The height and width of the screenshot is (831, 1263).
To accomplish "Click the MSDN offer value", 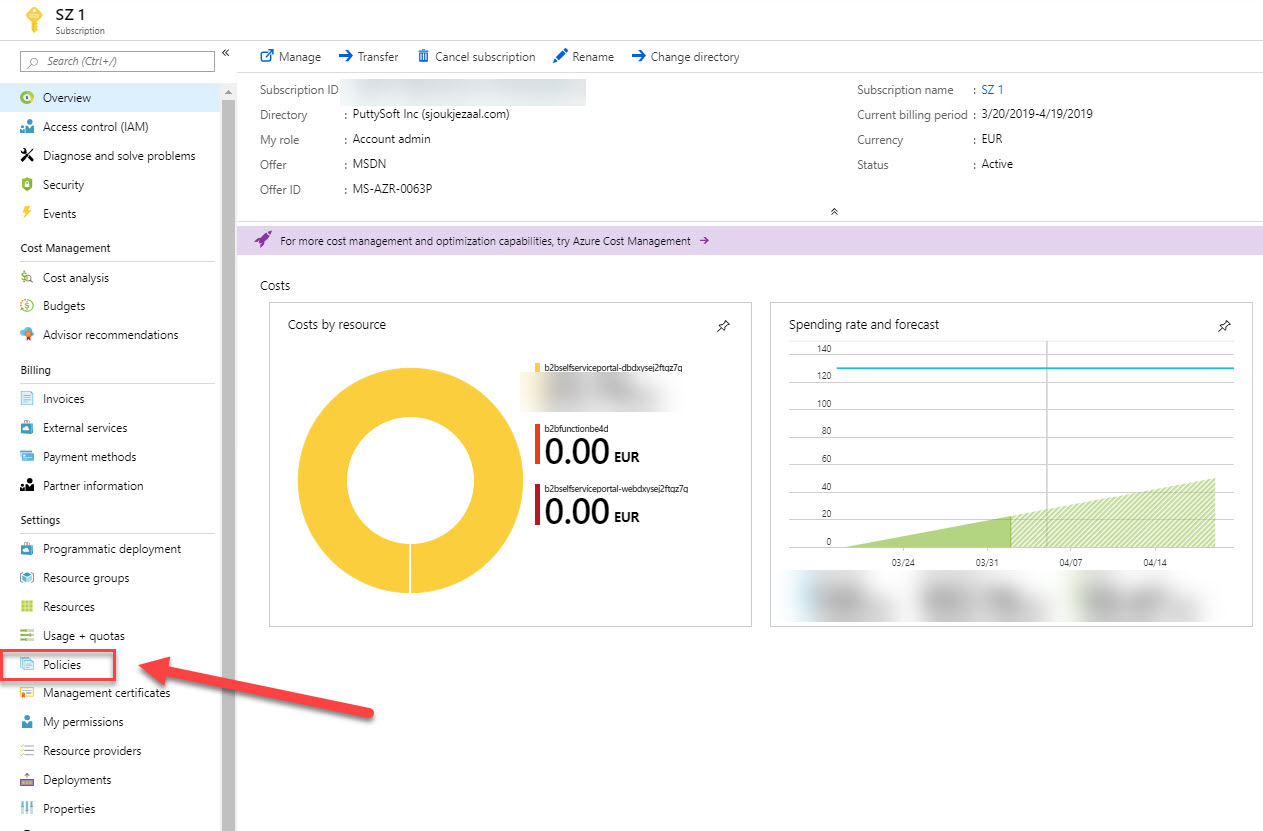I will [369, 165].
